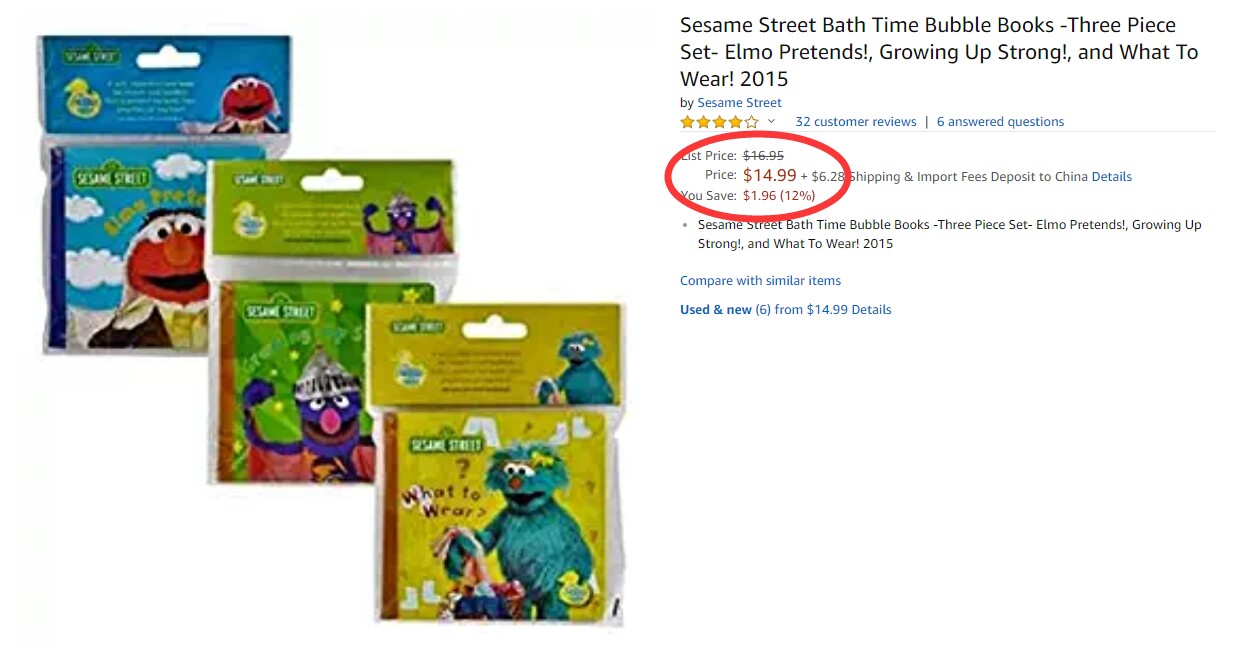
Task: Click the $14.99 price
Action: point(769,176)
